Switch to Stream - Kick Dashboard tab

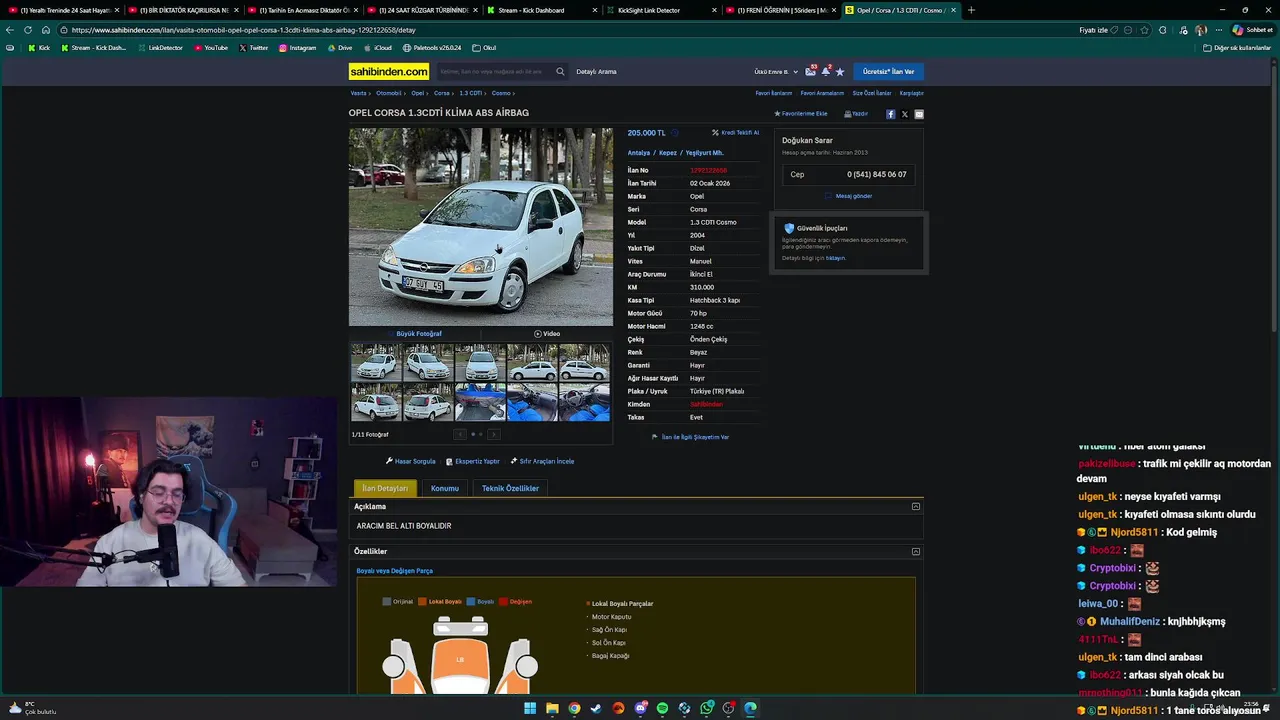pos(540,10)
